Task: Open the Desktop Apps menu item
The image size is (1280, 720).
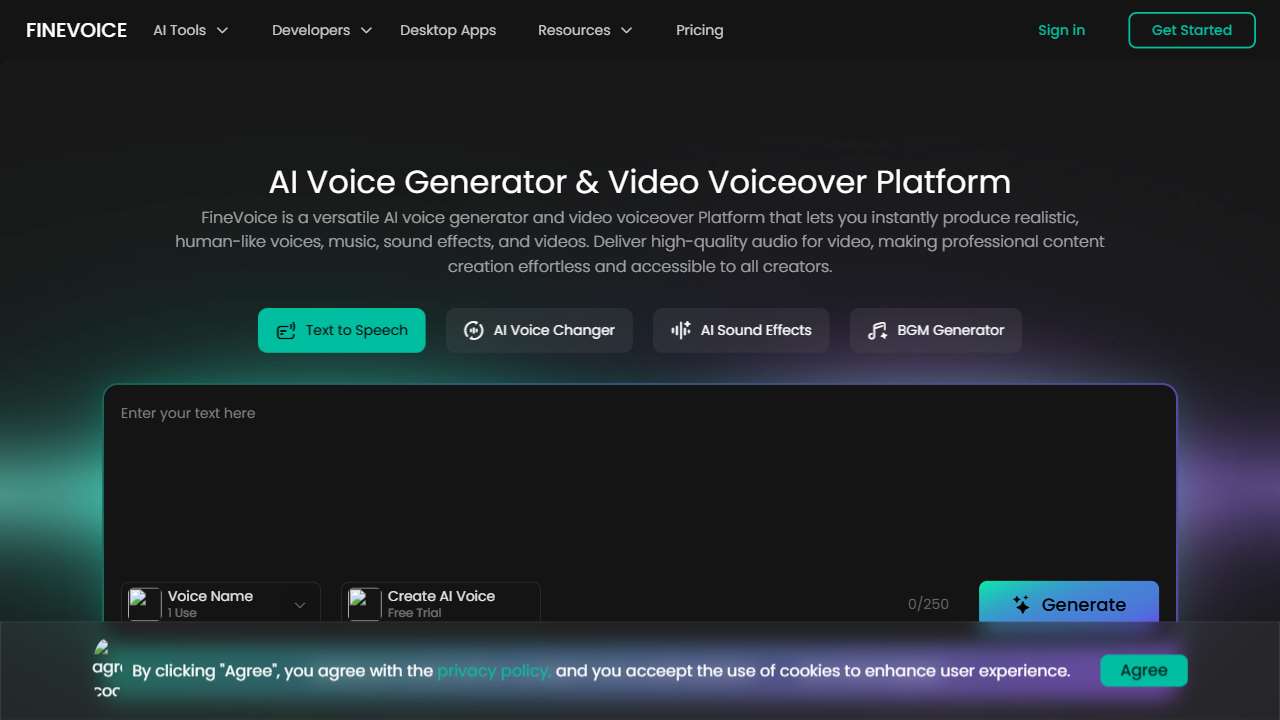Action: 448,30
